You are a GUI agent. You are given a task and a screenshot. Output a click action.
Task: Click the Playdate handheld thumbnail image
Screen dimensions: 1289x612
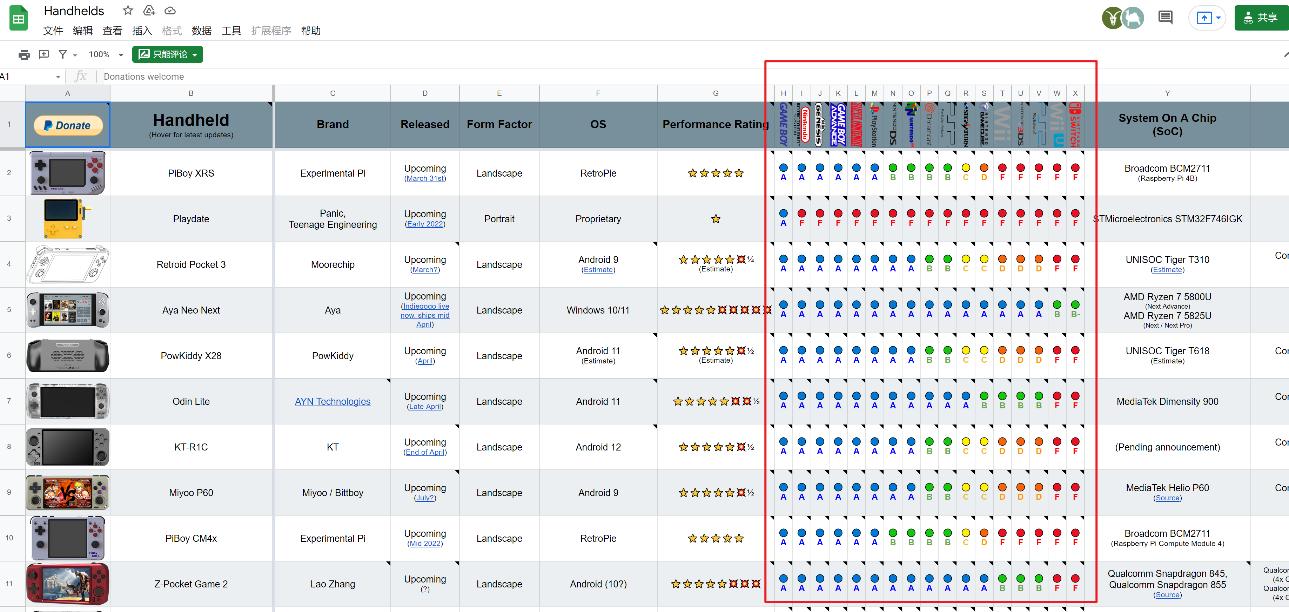coord(67,218)
